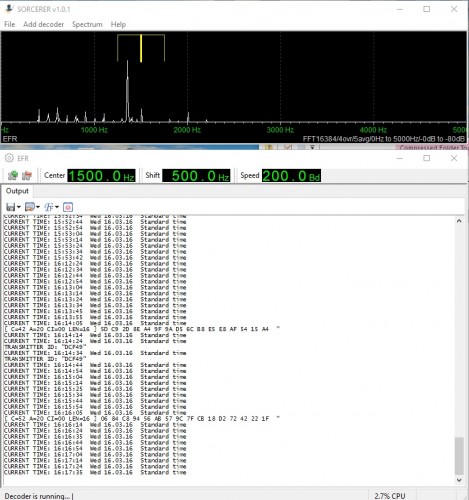Open the Add decoder menu
The width and height of the screenshot is (469, 500).
[x=43, y=24]
